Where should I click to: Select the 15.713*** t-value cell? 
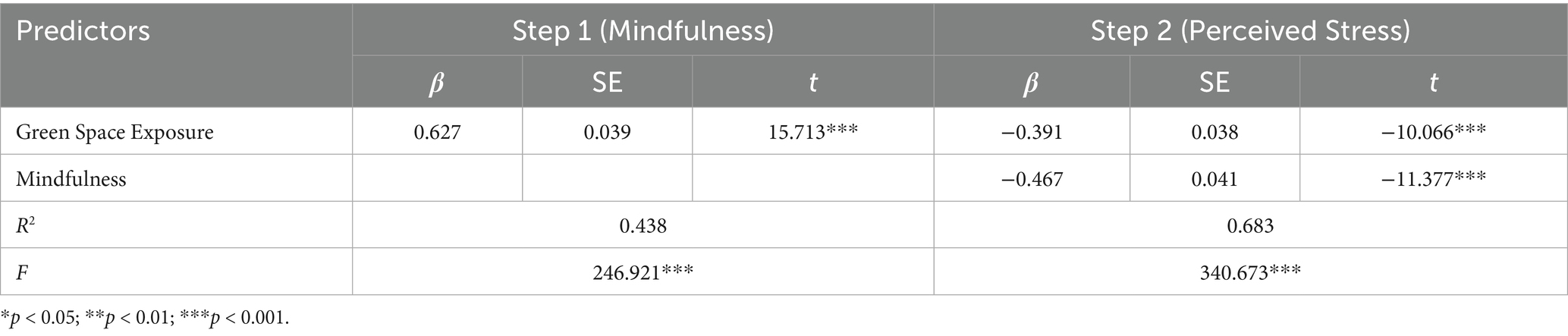point(812,132)
